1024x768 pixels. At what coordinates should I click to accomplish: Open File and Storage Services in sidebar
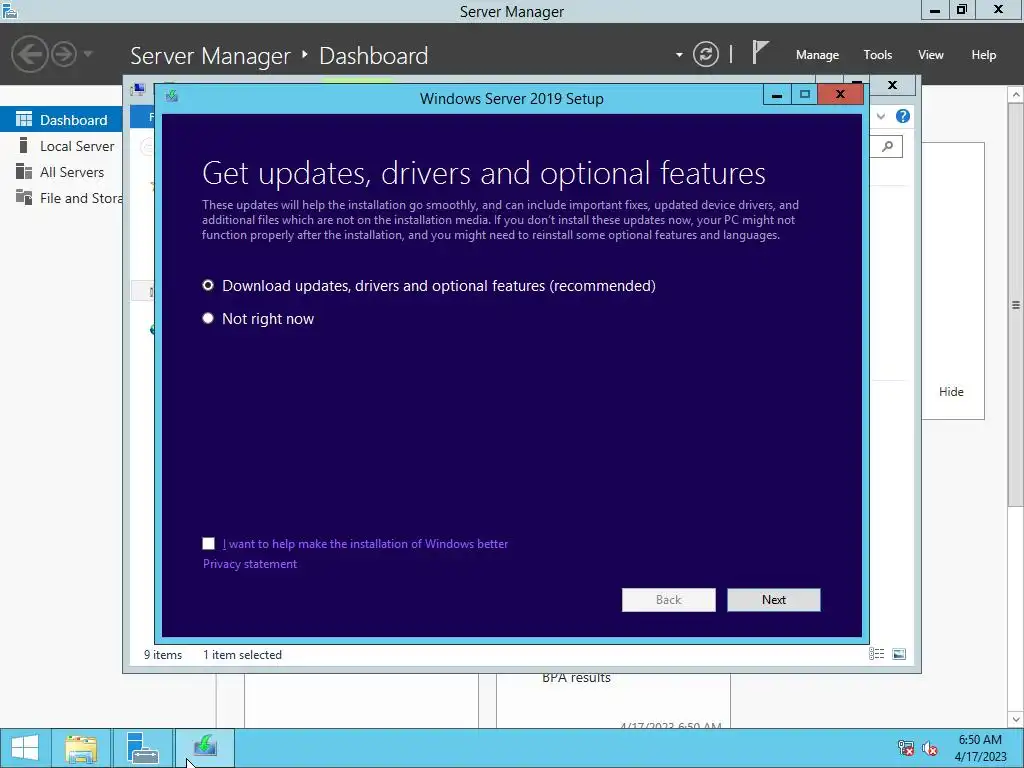(x=61, y=198)
